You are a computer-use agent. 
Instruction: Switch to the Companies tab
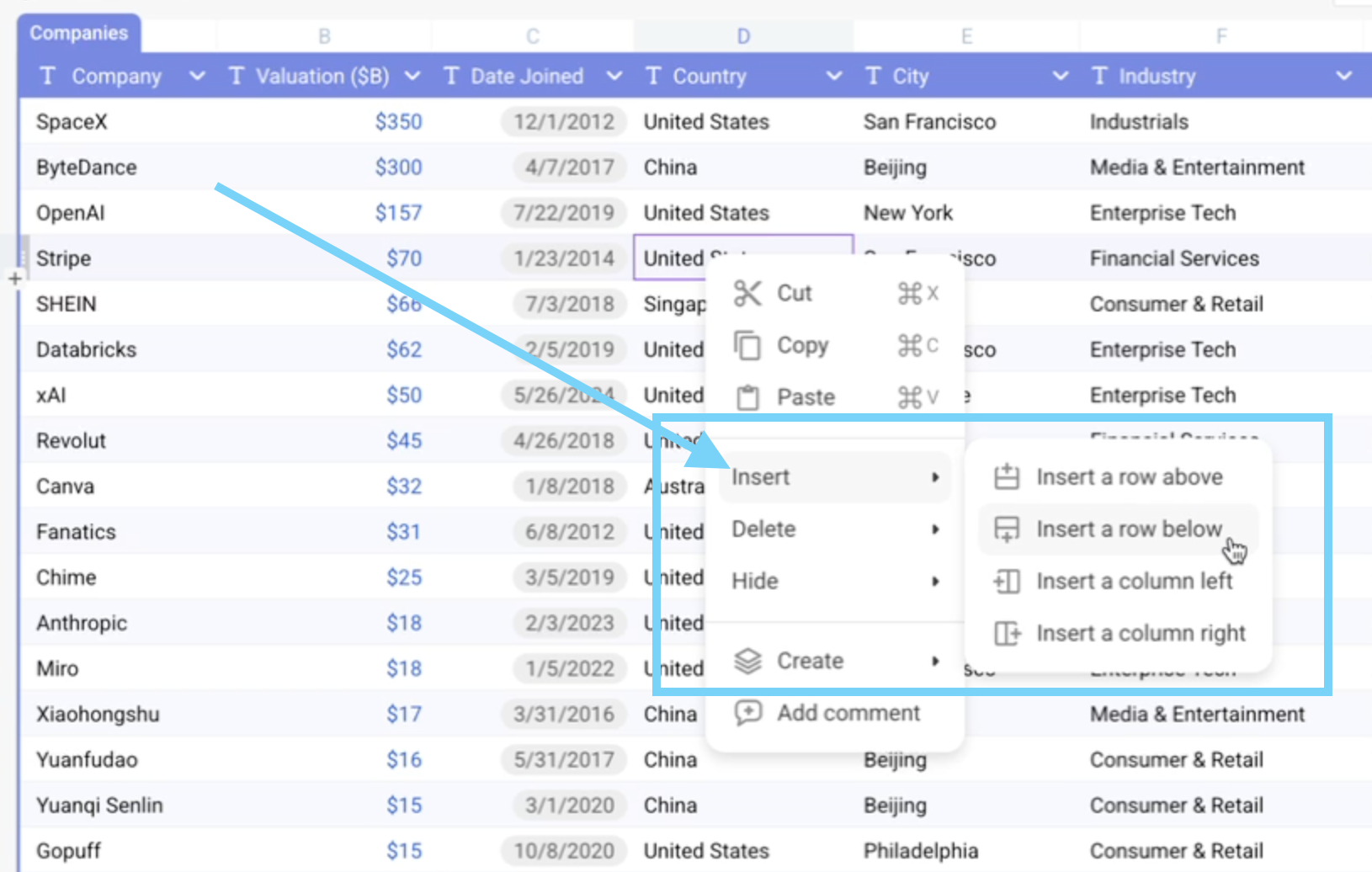pos(78,33)
